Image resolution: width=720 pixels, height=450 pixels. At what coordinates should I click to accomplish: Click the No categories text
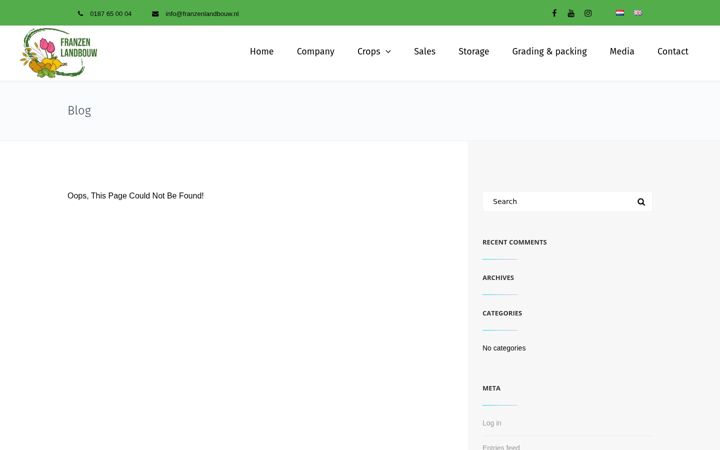pos(504,348)
